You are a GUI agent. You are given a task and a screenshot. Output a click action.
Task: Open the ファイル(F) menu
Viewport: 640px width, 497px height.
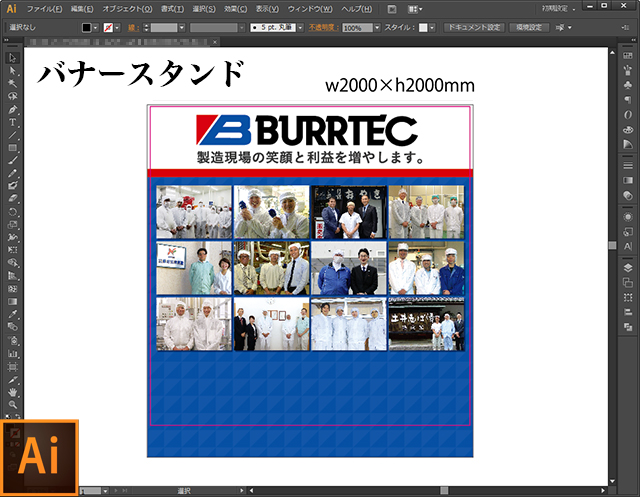coord(44,9)
